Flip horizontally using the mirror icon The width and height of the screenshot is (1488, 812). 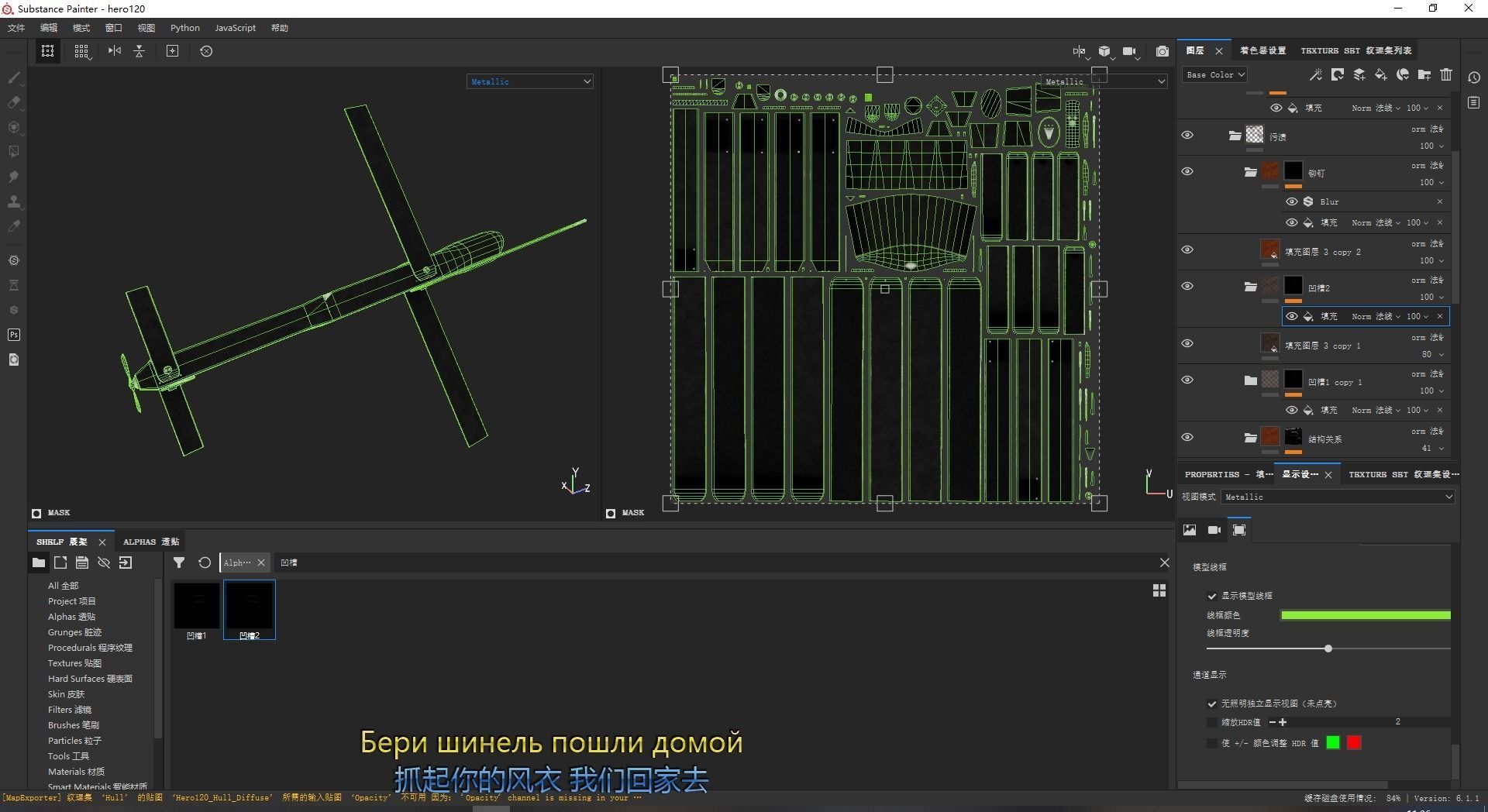click(x=115, y=51)
